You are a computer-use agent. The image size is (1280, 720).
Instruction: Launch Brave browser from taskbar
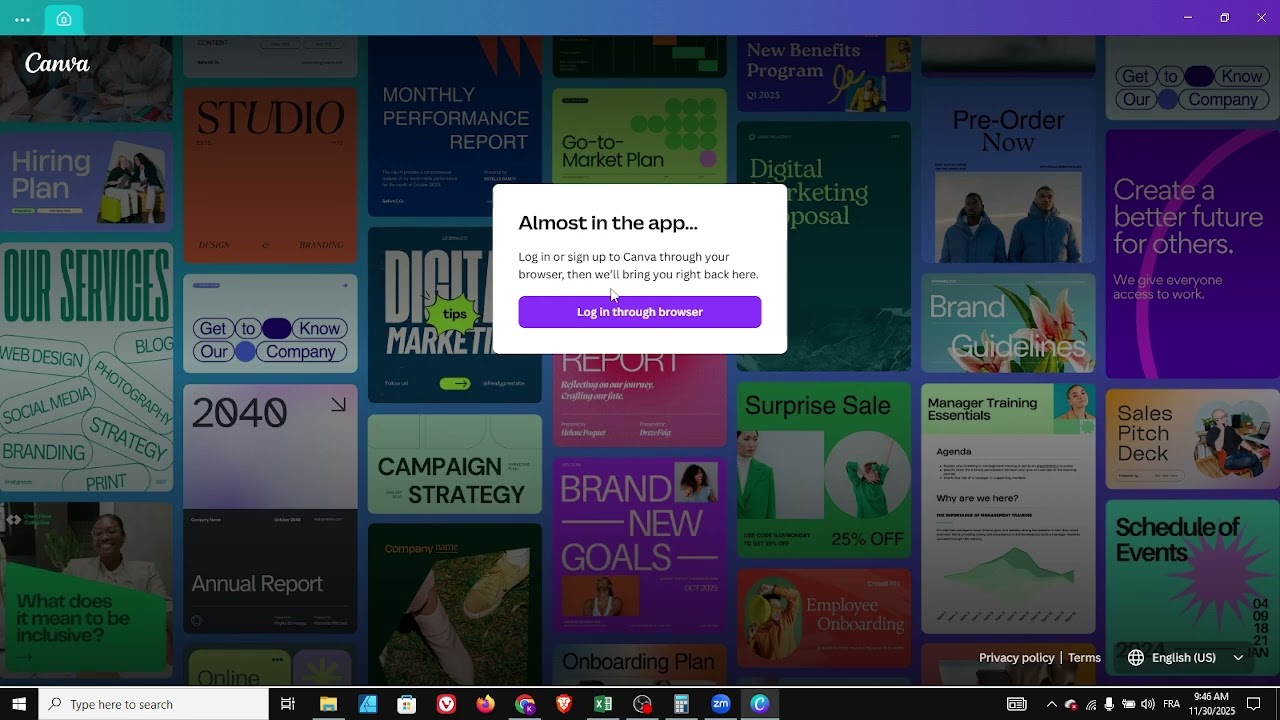[564, 704]
